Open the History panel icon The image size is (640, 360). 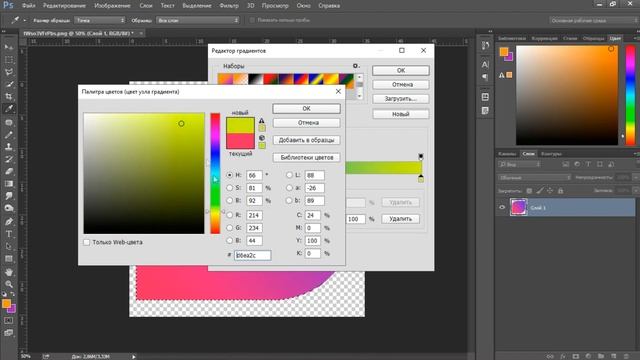tap(485, 45)
